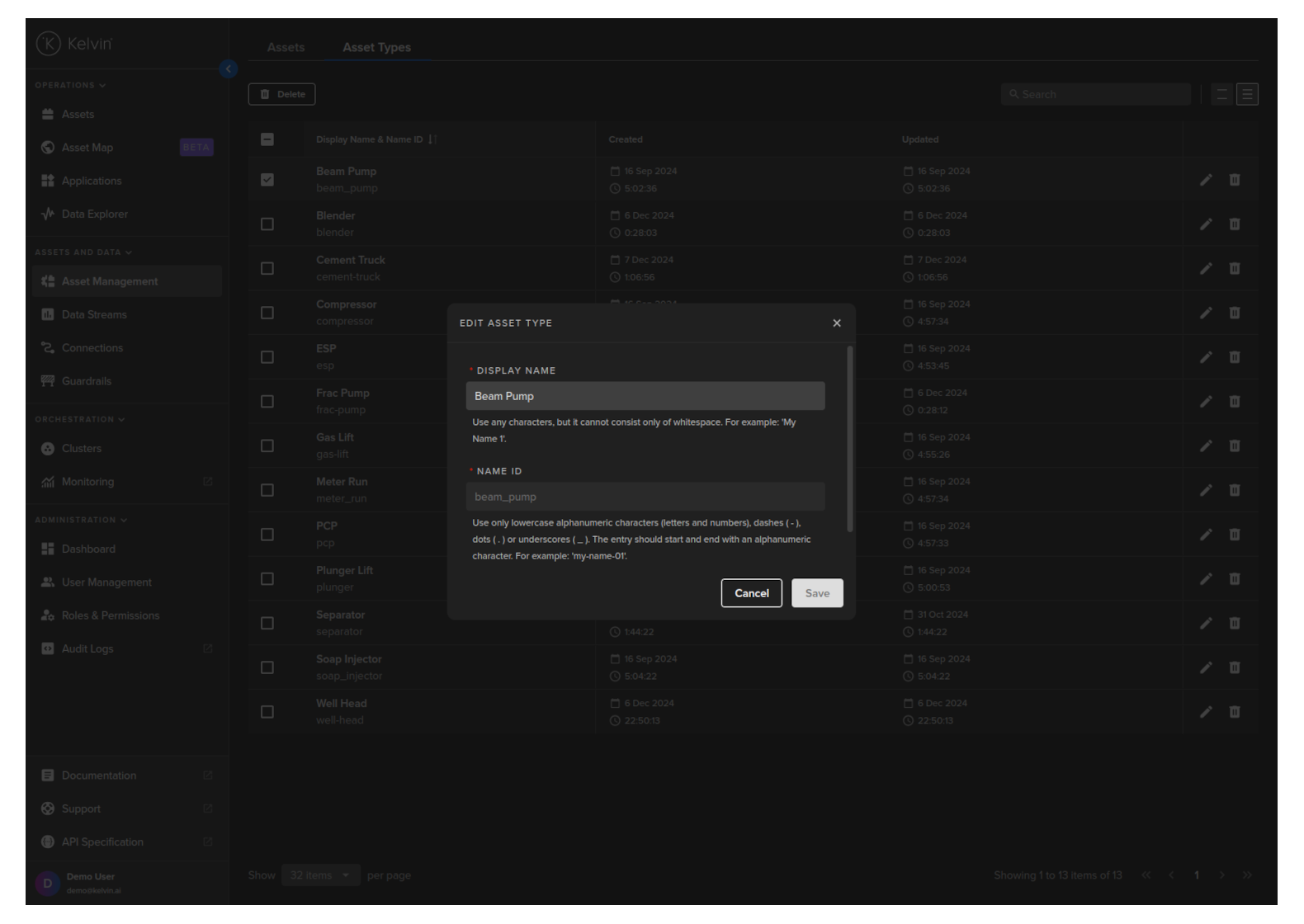Open Asset Map from the sidebar

[x=87, y=148]
